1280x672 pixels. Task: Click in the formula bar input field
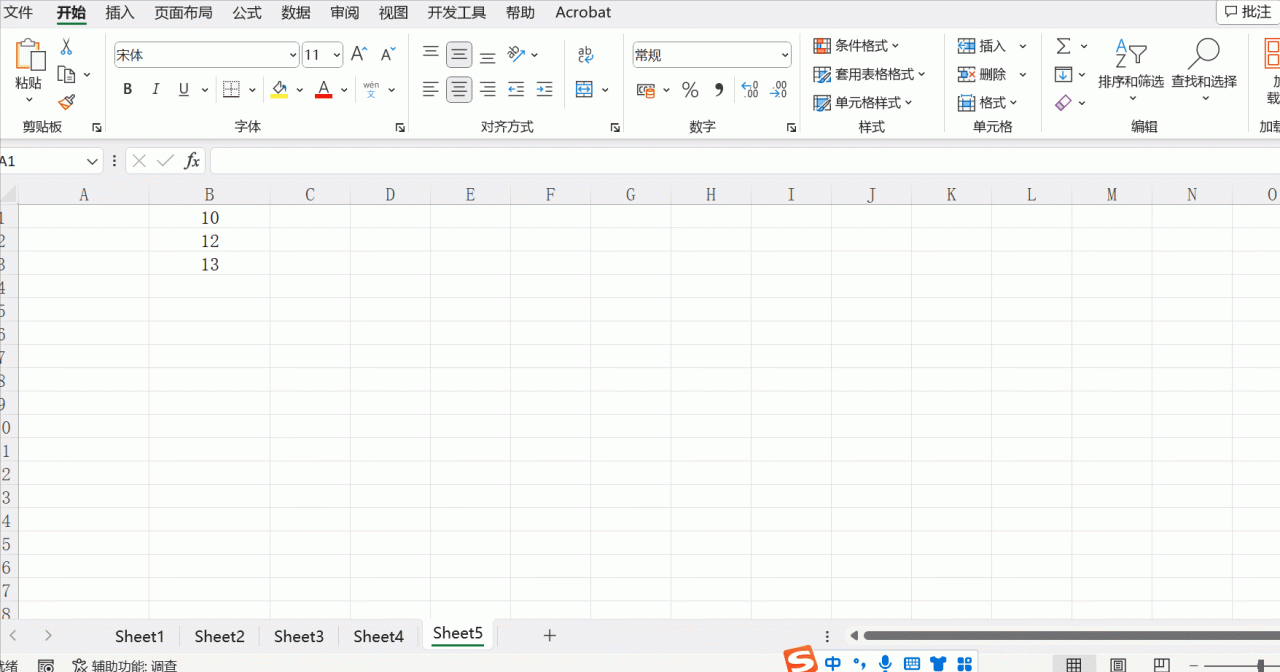point(745,160)
